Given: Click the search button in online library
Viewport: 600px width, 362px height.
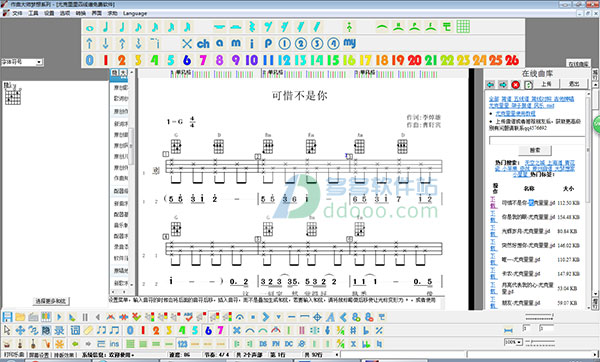Looking at the screenshot, I should tap(535, 150).
